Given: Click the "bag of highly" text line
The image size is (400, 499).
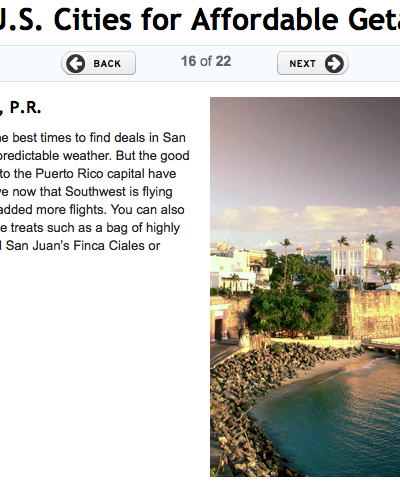Looking at the screenshot, I should (x=90, y=228).
